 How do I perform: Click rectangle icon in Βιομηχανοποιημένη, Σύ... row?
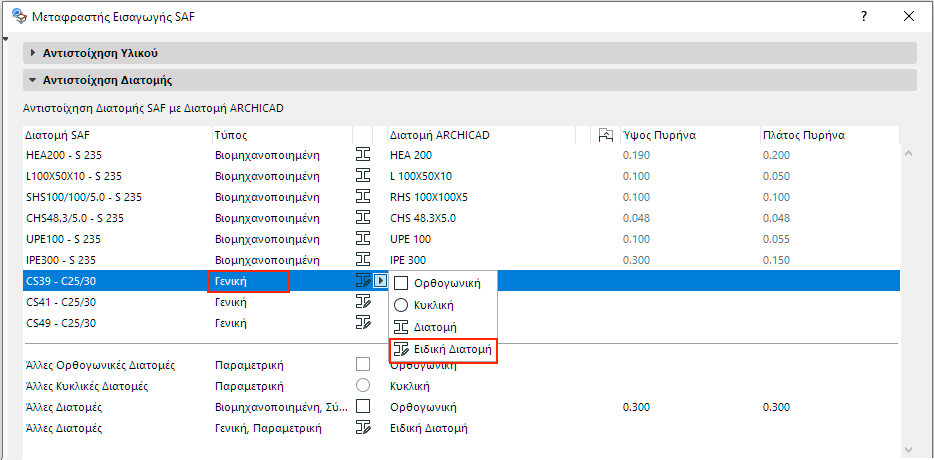coord(363,407)
